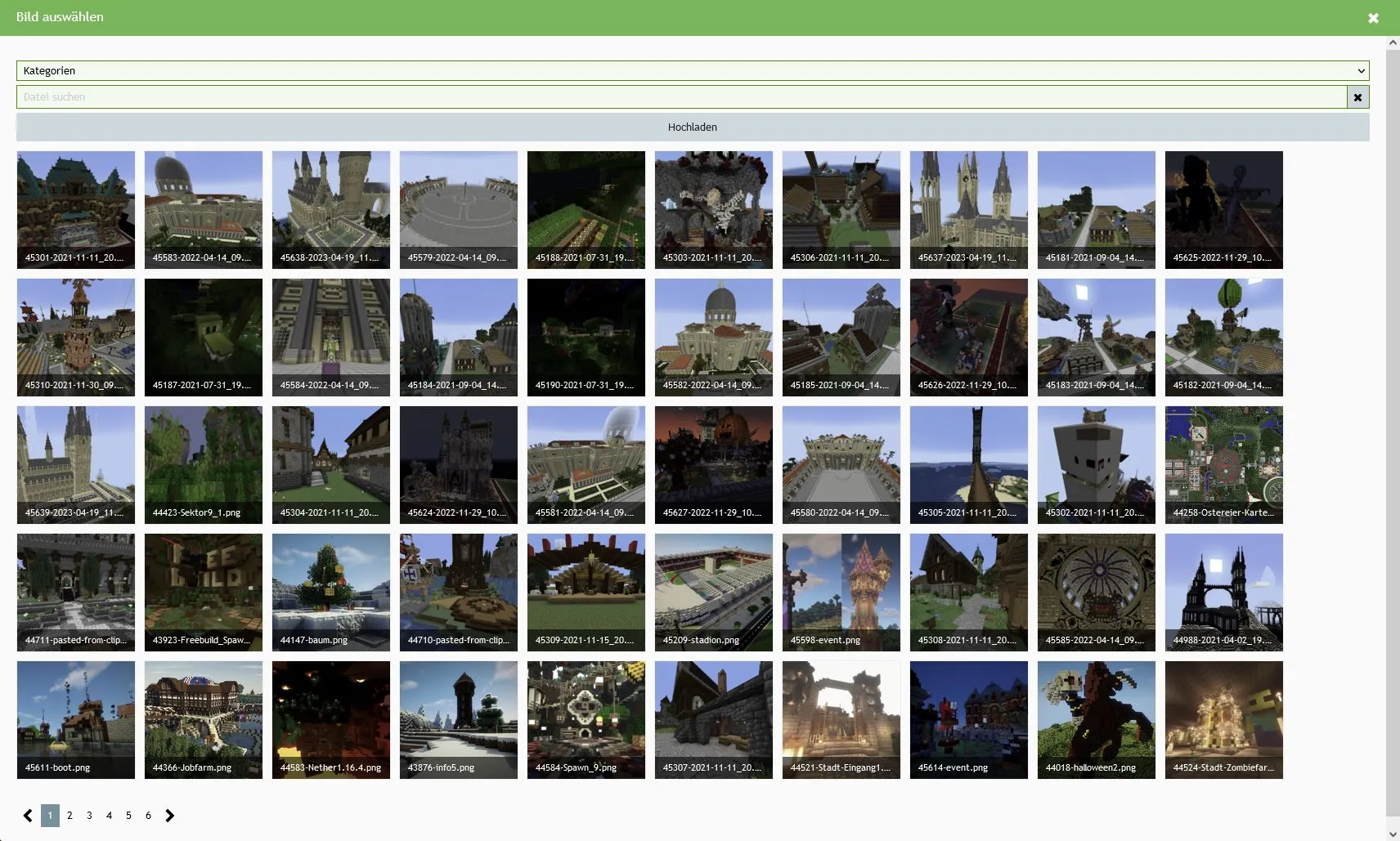This screenshot has width=1400, height=841.
Task: Choose the 44018-halloween2.png image
Action: tap(1097, 720)
